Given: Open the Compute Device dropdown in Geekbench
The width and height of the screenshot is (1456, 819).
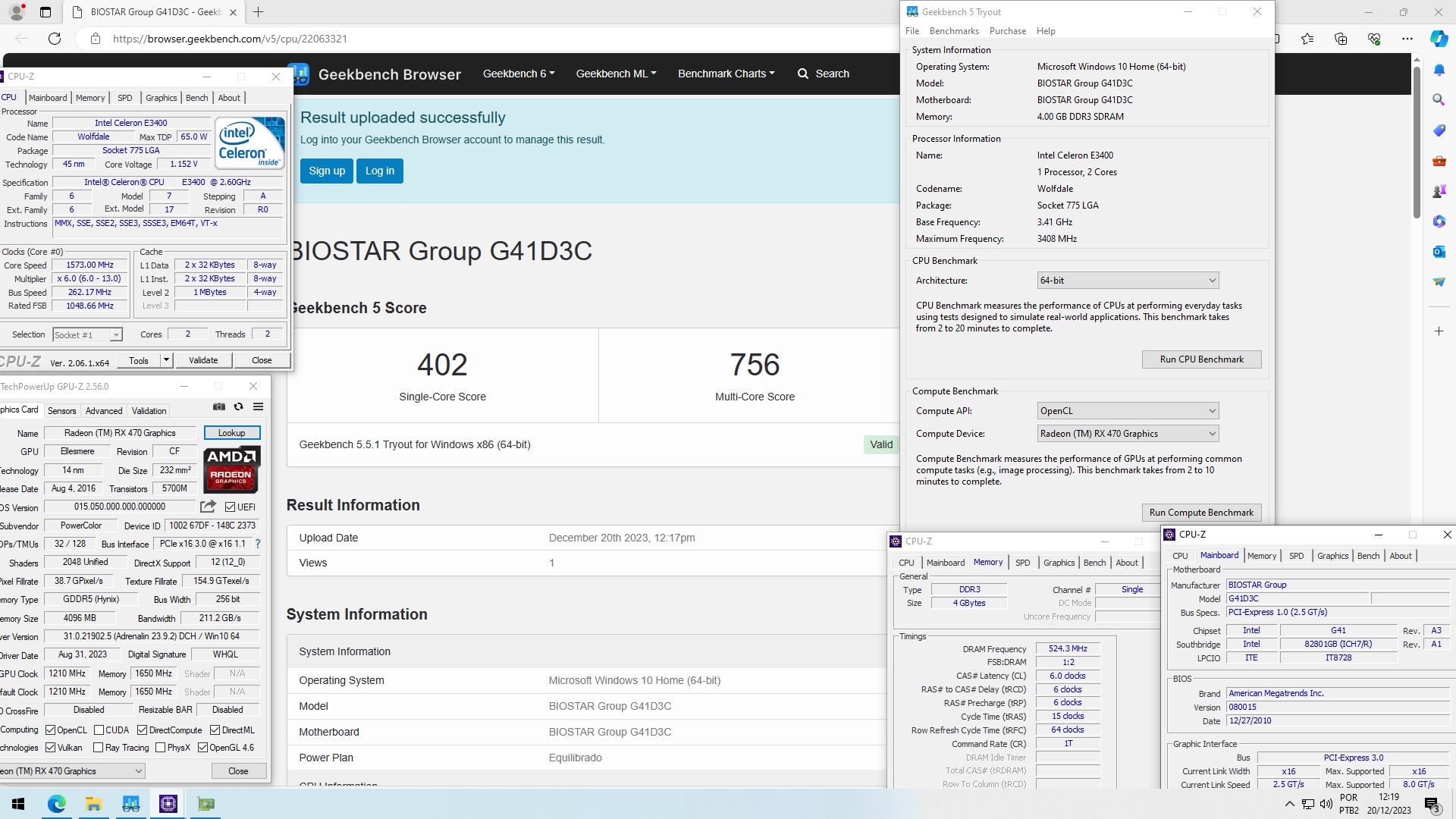Looking at the screenshot, I should pyautogui.click(x=1128, y=434).
